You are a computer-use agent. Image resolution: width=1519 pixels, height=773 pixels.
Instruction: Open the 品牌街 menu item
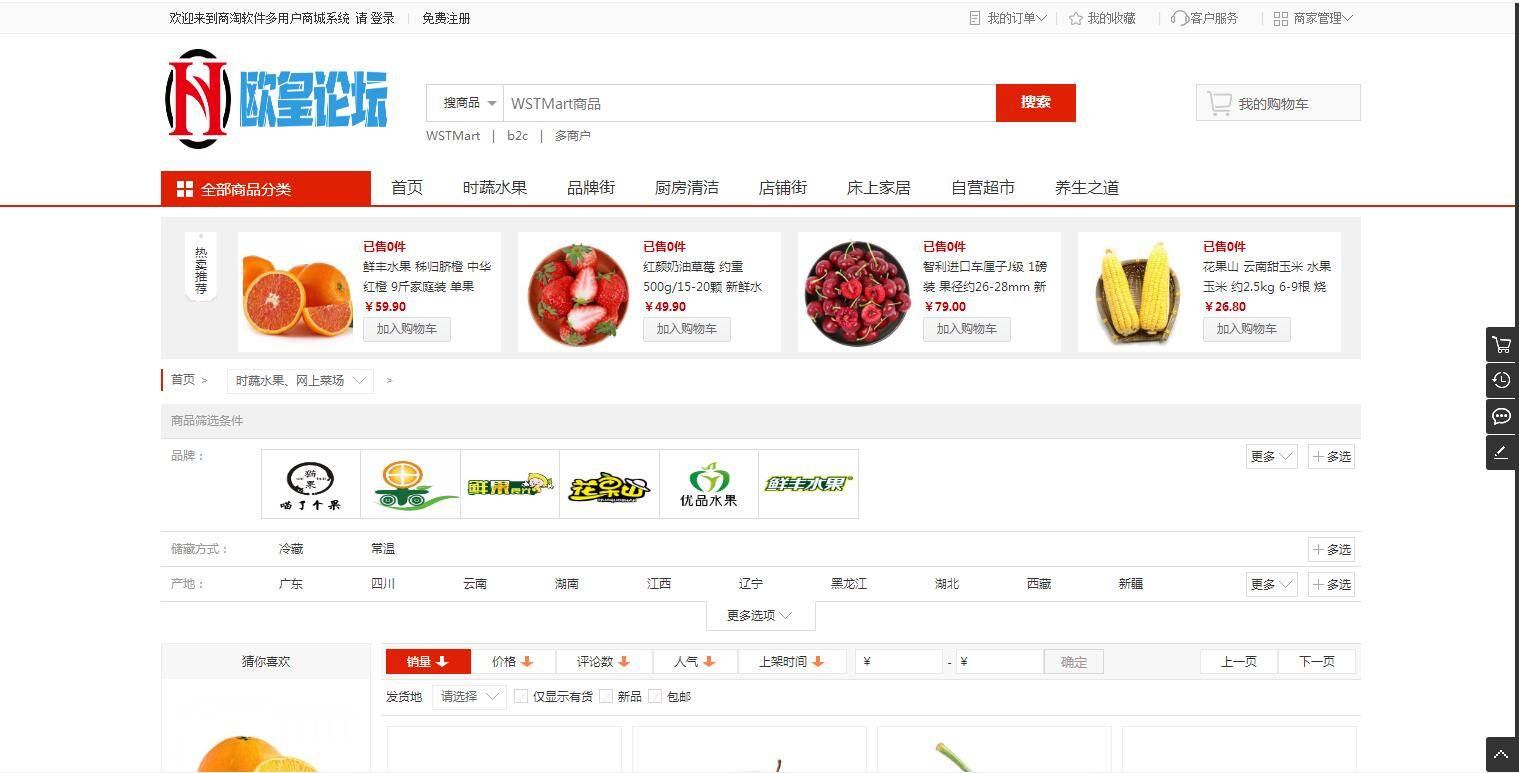click(x=590, y=187)
